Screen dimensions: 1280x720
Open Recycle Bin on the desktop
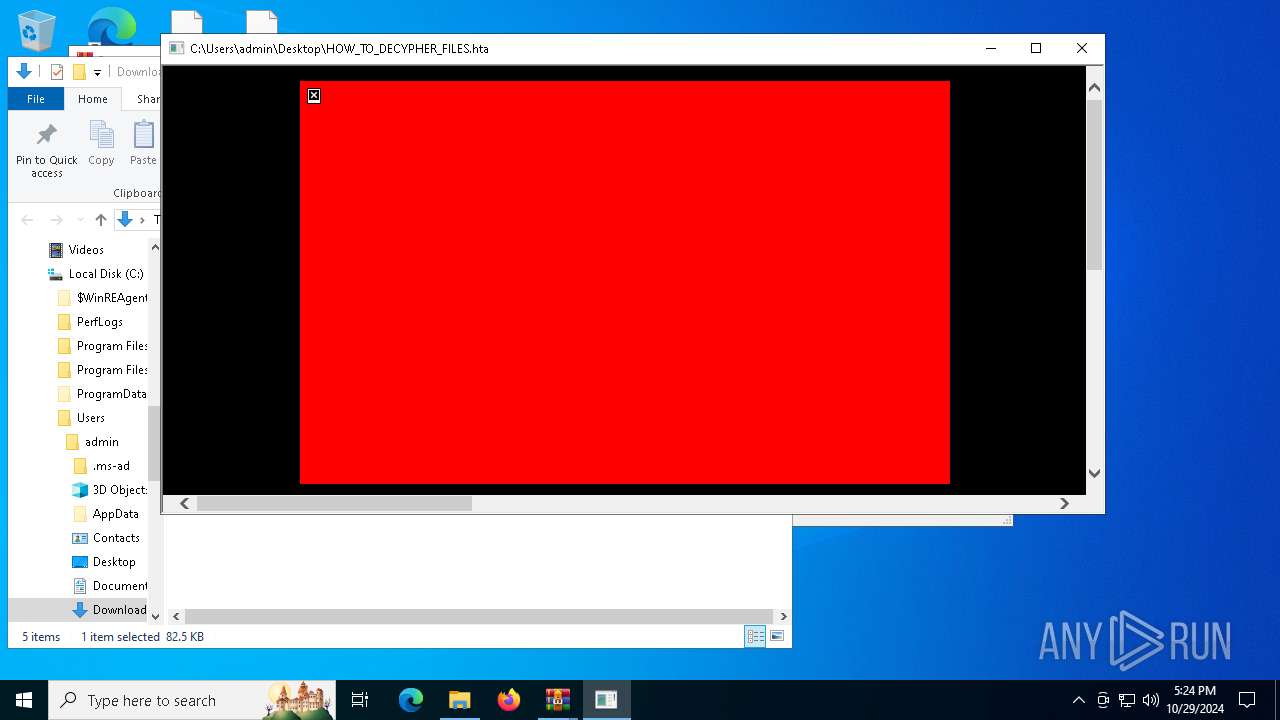(x=37, y=30)
